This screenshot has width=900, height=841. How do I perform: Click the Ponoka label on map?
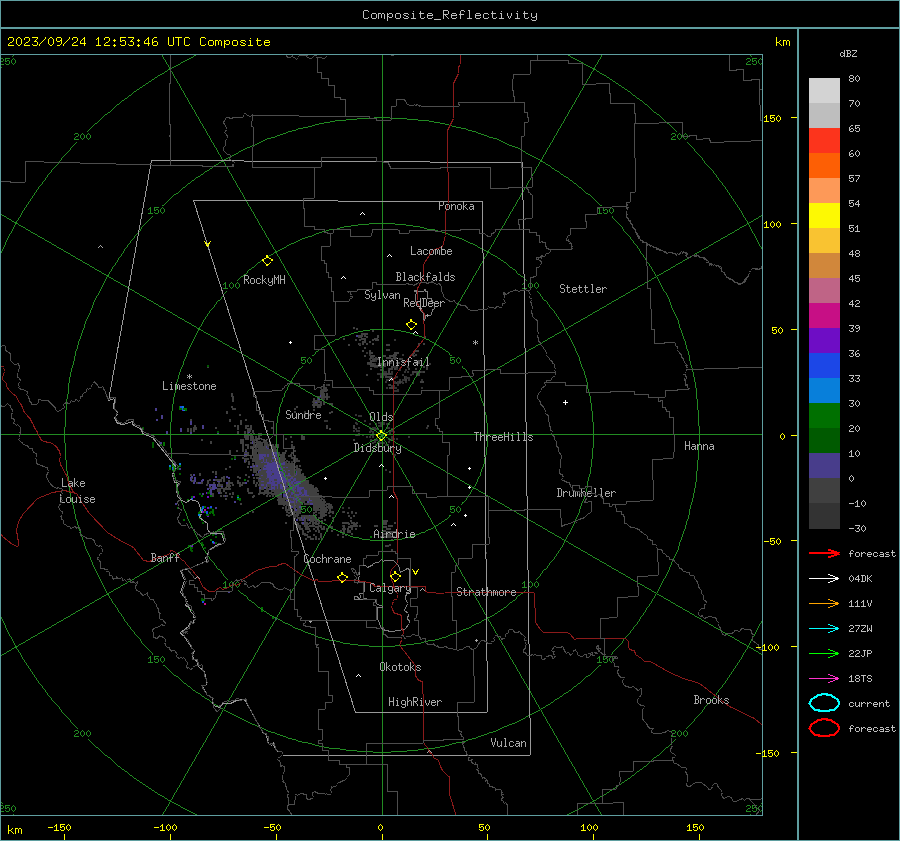456,206
